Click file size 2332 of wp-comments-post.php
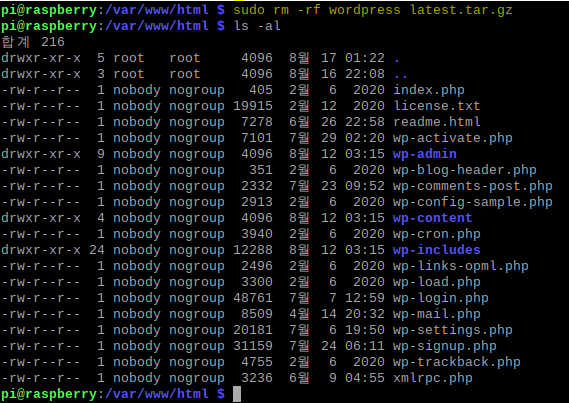 coord(257,186)
